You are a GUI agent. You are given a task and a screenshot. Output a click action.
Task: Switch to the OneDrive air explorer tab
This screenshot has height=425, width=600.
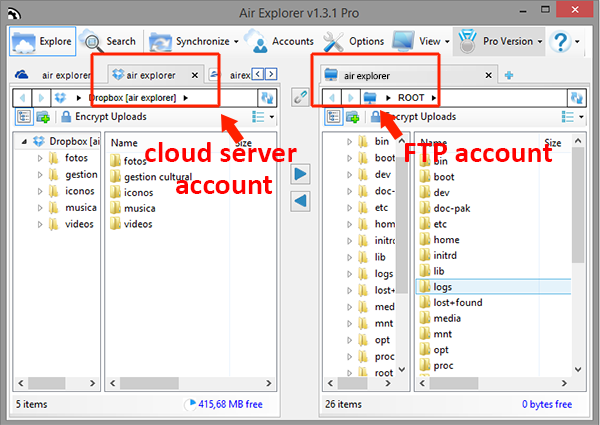[x=54, y=75]
